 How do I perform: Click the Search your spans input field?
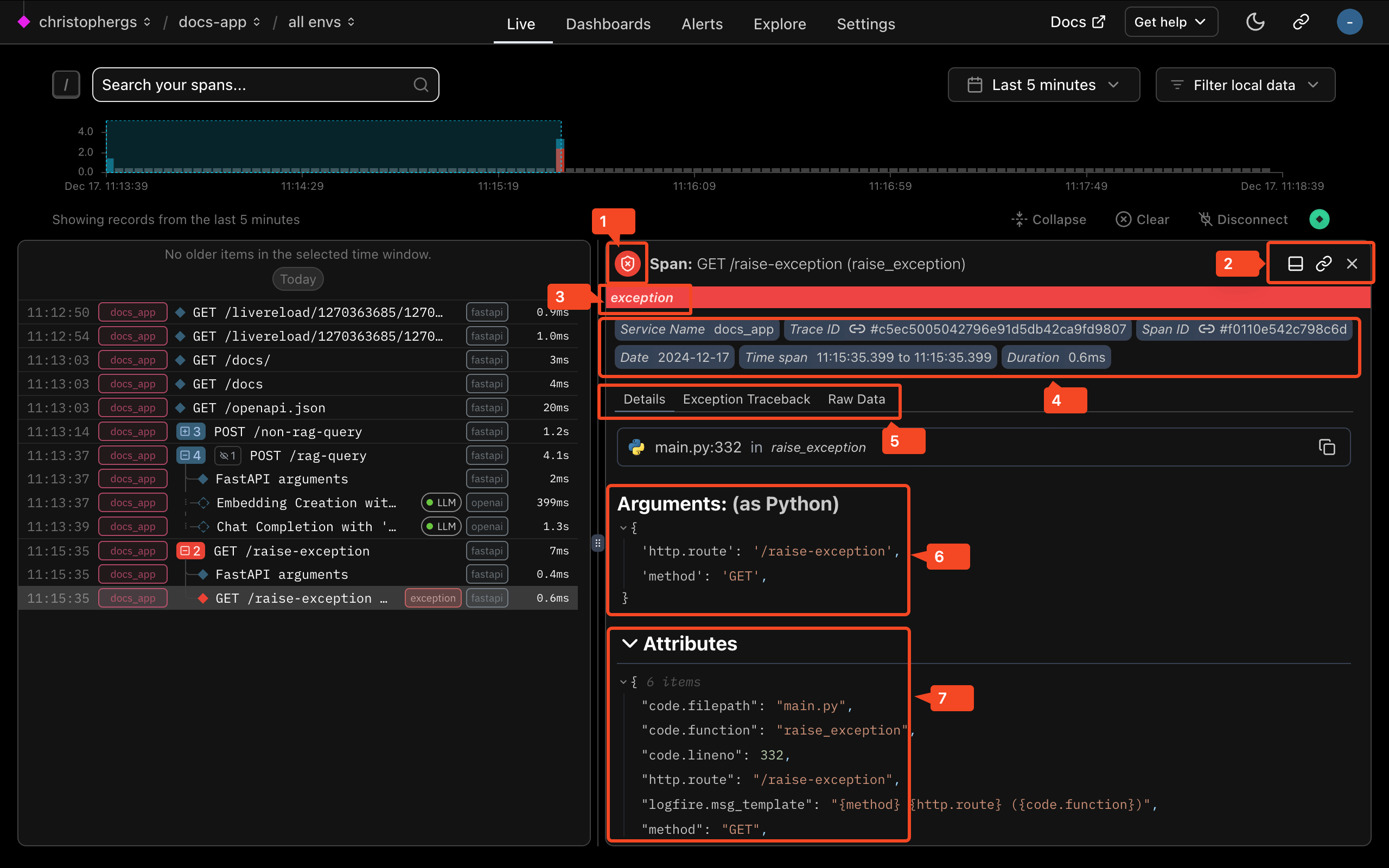click(252, 85)
